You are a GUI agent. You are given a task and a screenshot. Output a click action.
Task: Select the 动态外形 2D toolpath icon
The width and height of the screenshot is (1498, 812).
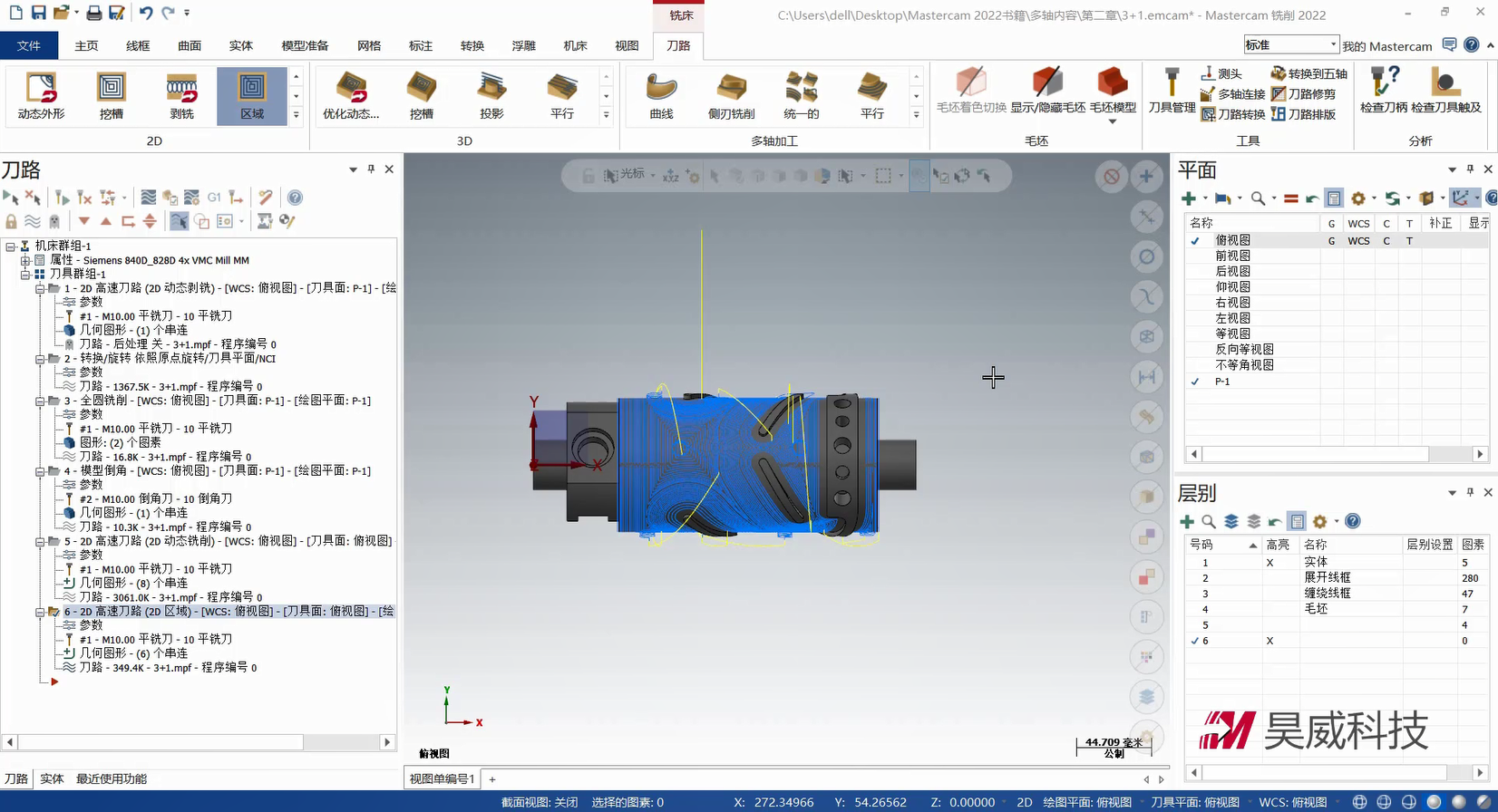coord(41,95)
